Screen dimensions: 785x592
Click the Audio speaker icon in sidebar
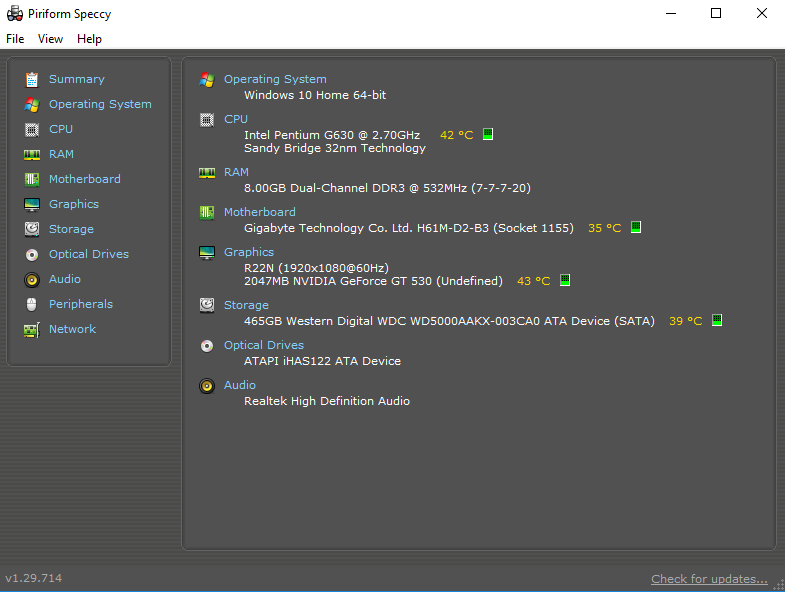32,280
